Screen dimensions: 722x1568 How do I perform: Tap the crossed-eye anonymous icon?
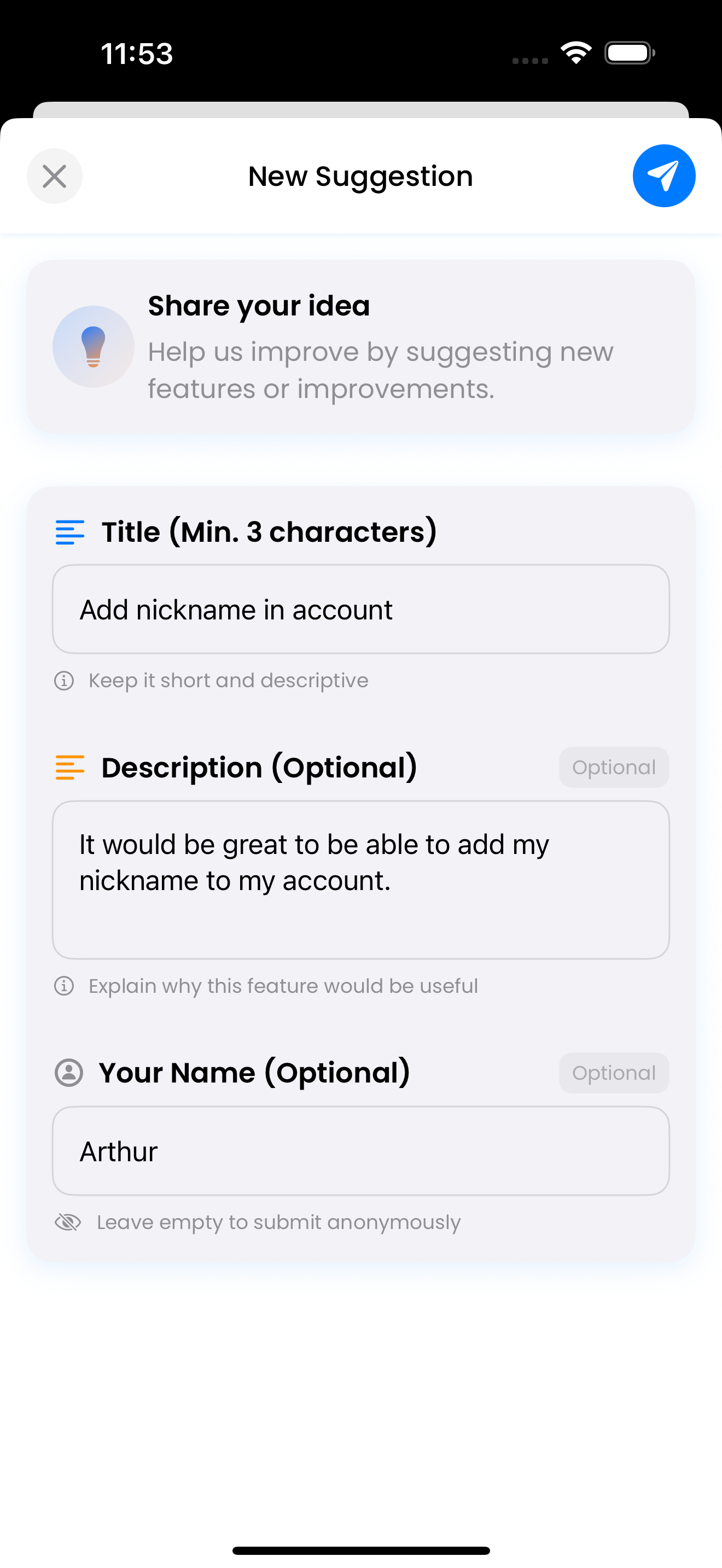click(68, 1222)
